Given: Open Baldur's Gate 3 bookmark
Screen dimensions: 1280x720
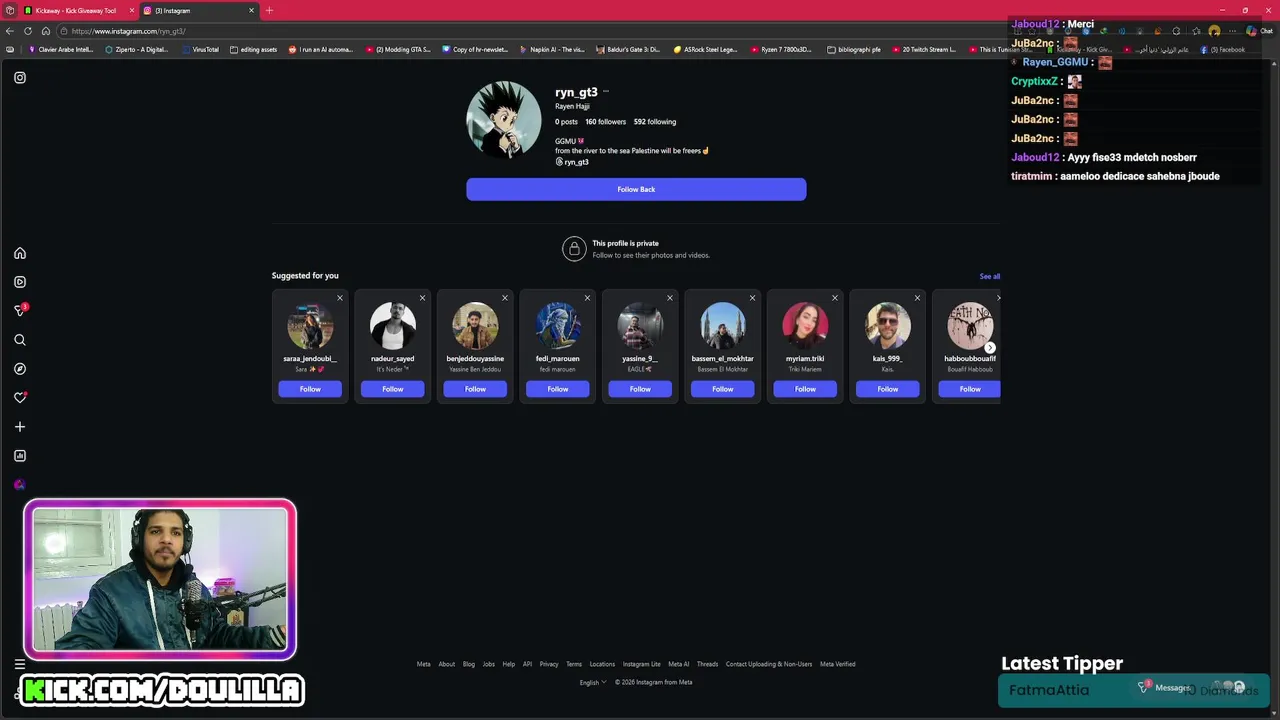Looking at the screenshot, I should click(x=629, y=49).
